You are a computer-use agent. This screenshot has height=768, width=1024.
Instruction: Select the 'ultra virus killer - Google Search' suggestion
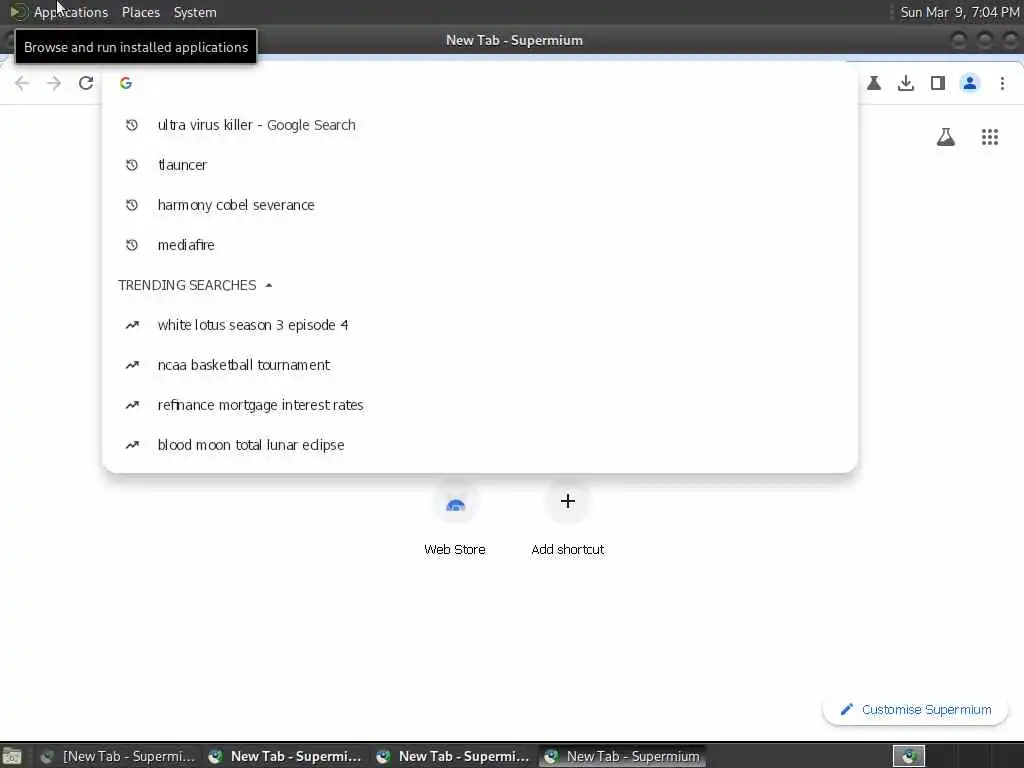tap(480, 125)
